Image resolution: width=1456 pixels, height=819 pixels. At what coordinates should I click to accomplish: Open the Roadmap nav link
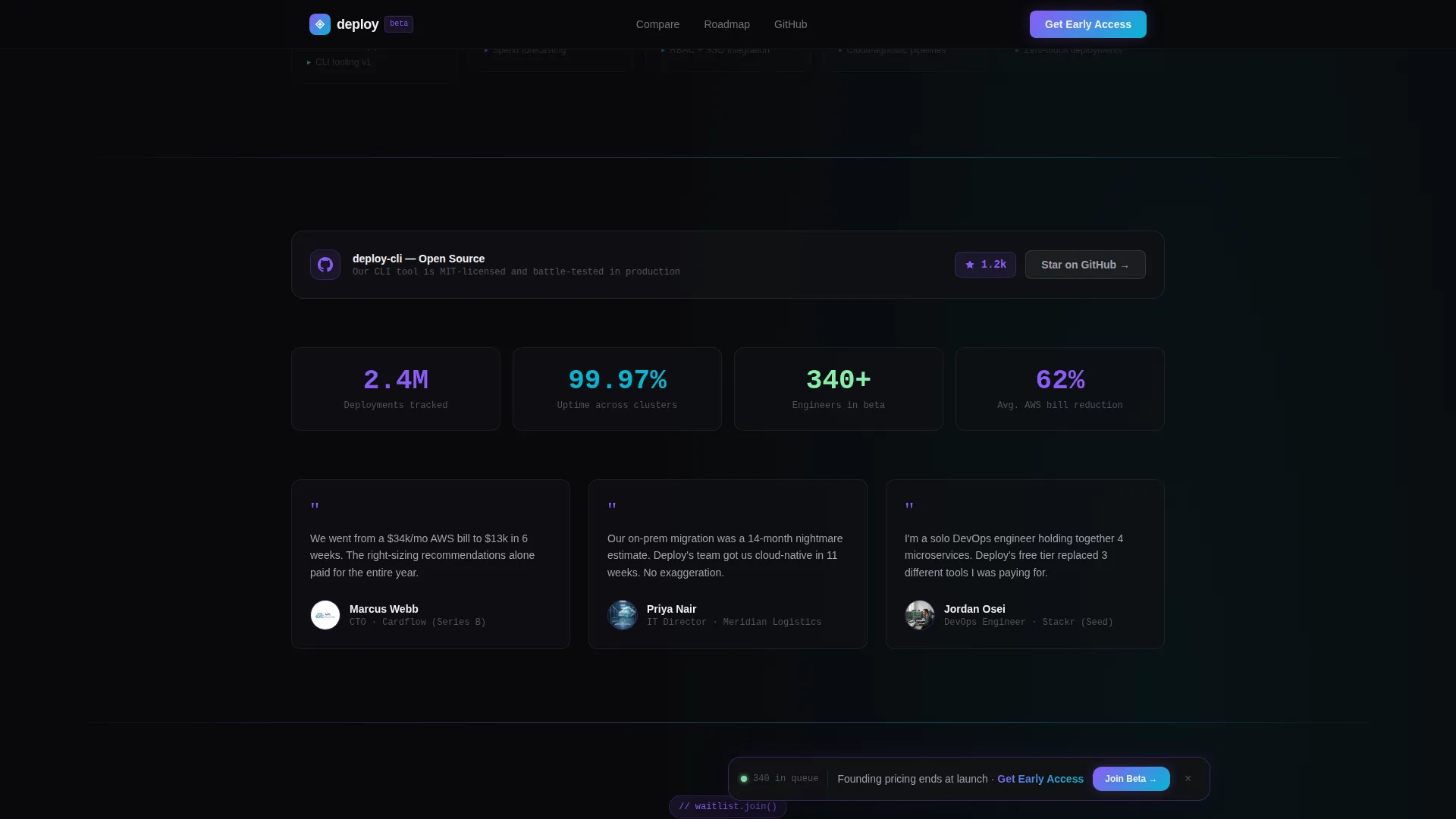tap(726, 24)
